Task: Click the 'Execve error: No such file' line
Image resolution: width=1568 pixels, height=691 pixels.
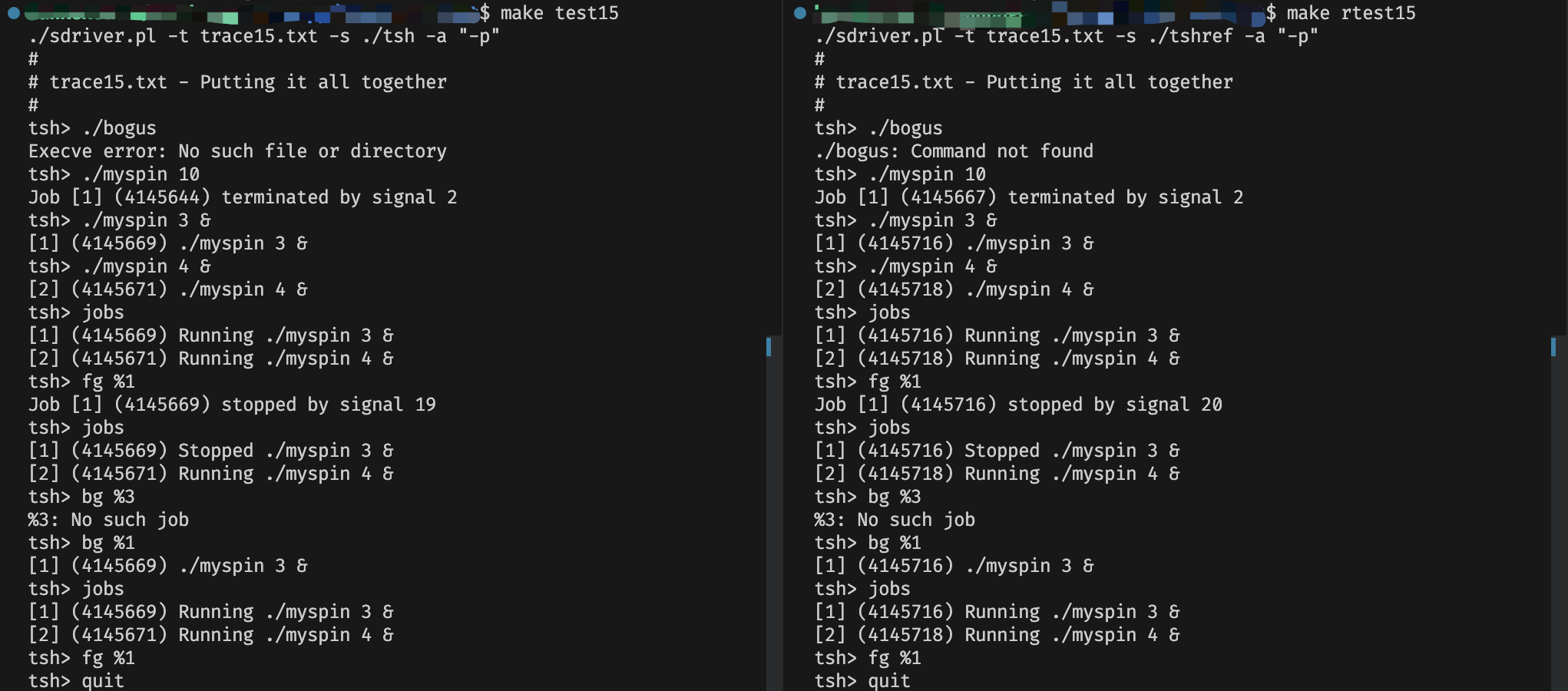Action: [x=237, y=151]
